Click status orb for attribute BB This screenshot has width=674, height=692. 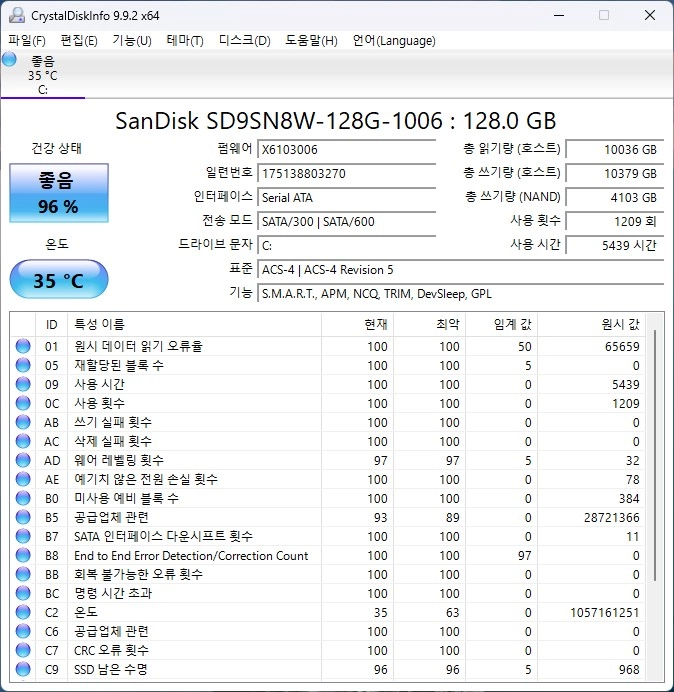[x=23, y=574]
